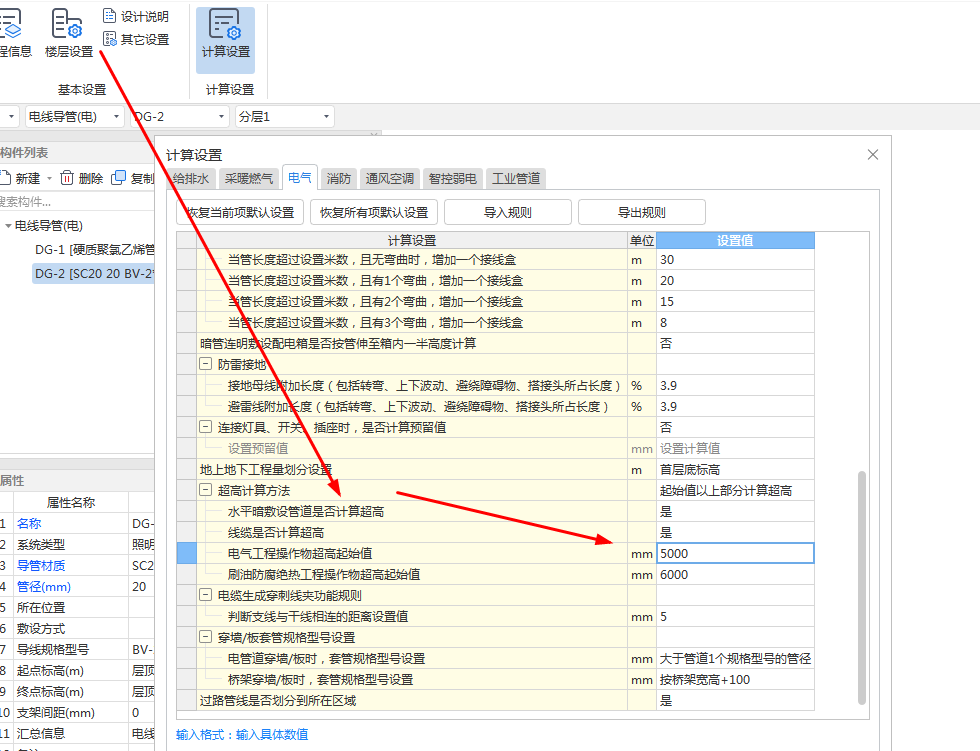This screenshot has height=751, width=980.
Task: Click value 15 for 2个弯曲 row
Action: [x=735, y=302]
